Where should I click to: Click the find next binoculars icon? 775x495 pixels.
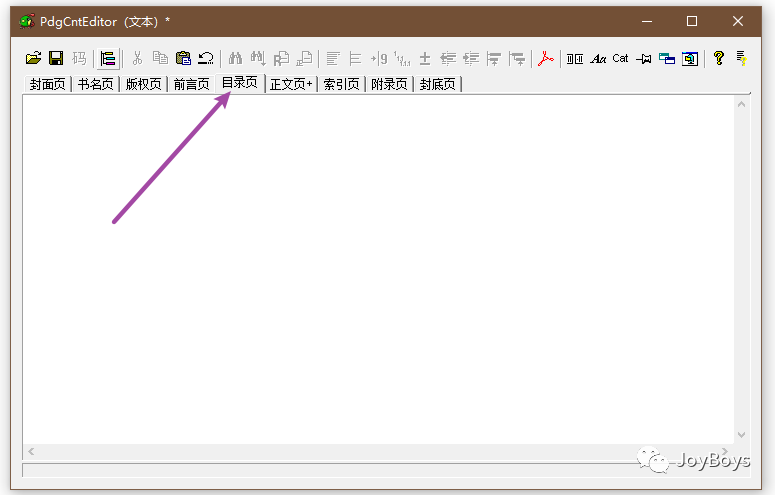[x=258, y=58]
